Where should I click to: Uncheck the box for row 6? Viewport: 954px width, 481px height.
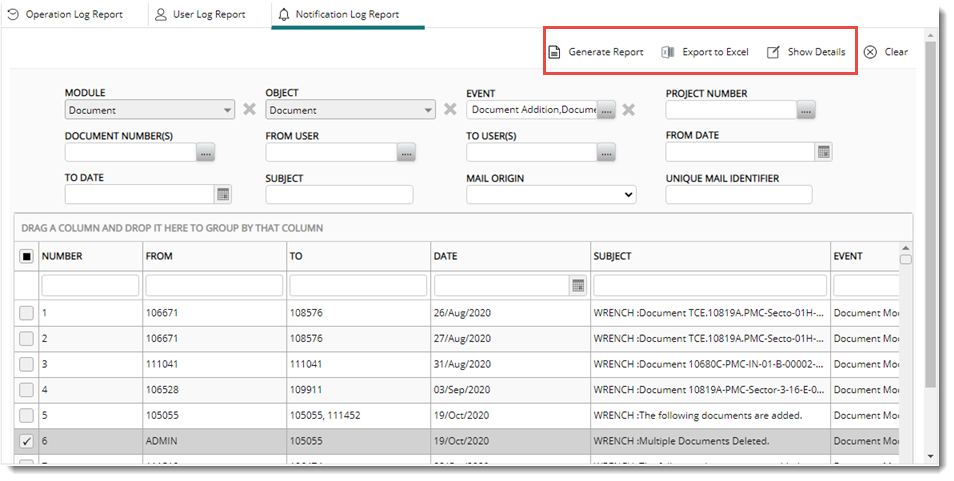(x=26, y=441)
